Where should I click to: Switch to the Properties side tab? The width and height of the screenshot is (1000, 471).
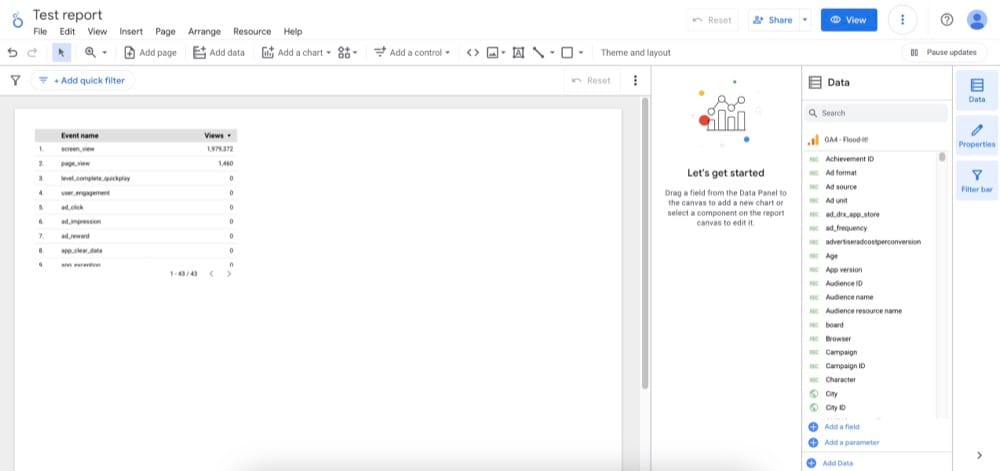pyautogui.click(x=976, y=136)
